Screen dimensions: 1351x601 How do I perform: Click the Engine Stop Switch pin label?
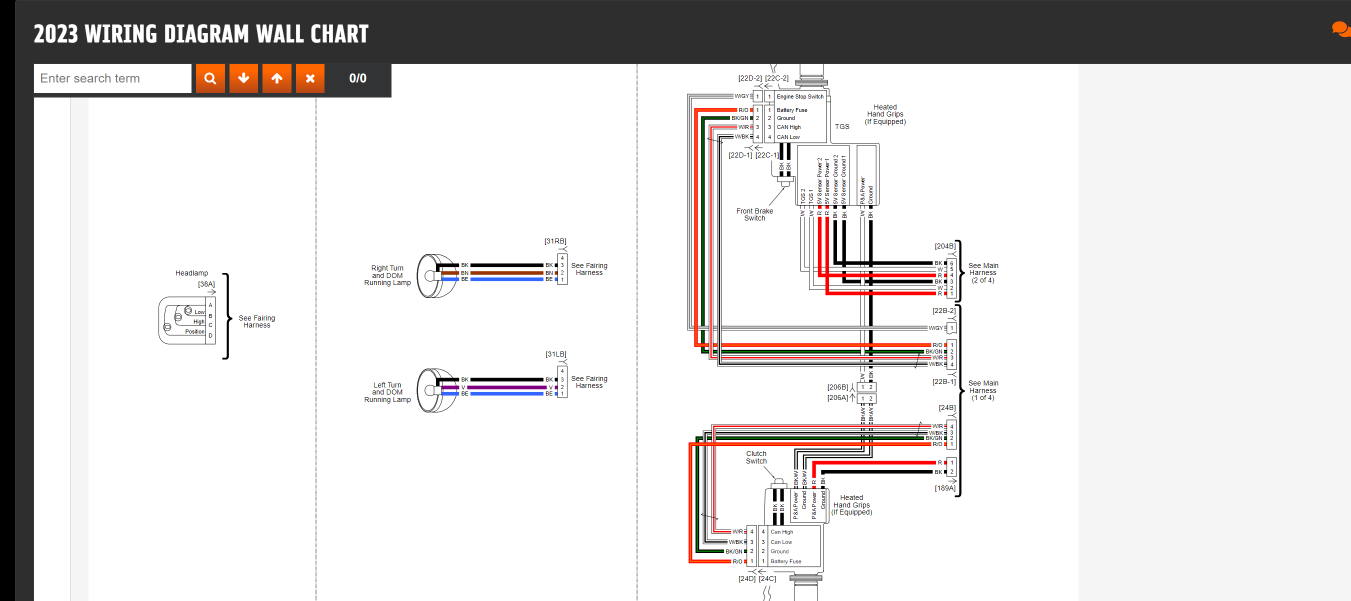[800, 96]
